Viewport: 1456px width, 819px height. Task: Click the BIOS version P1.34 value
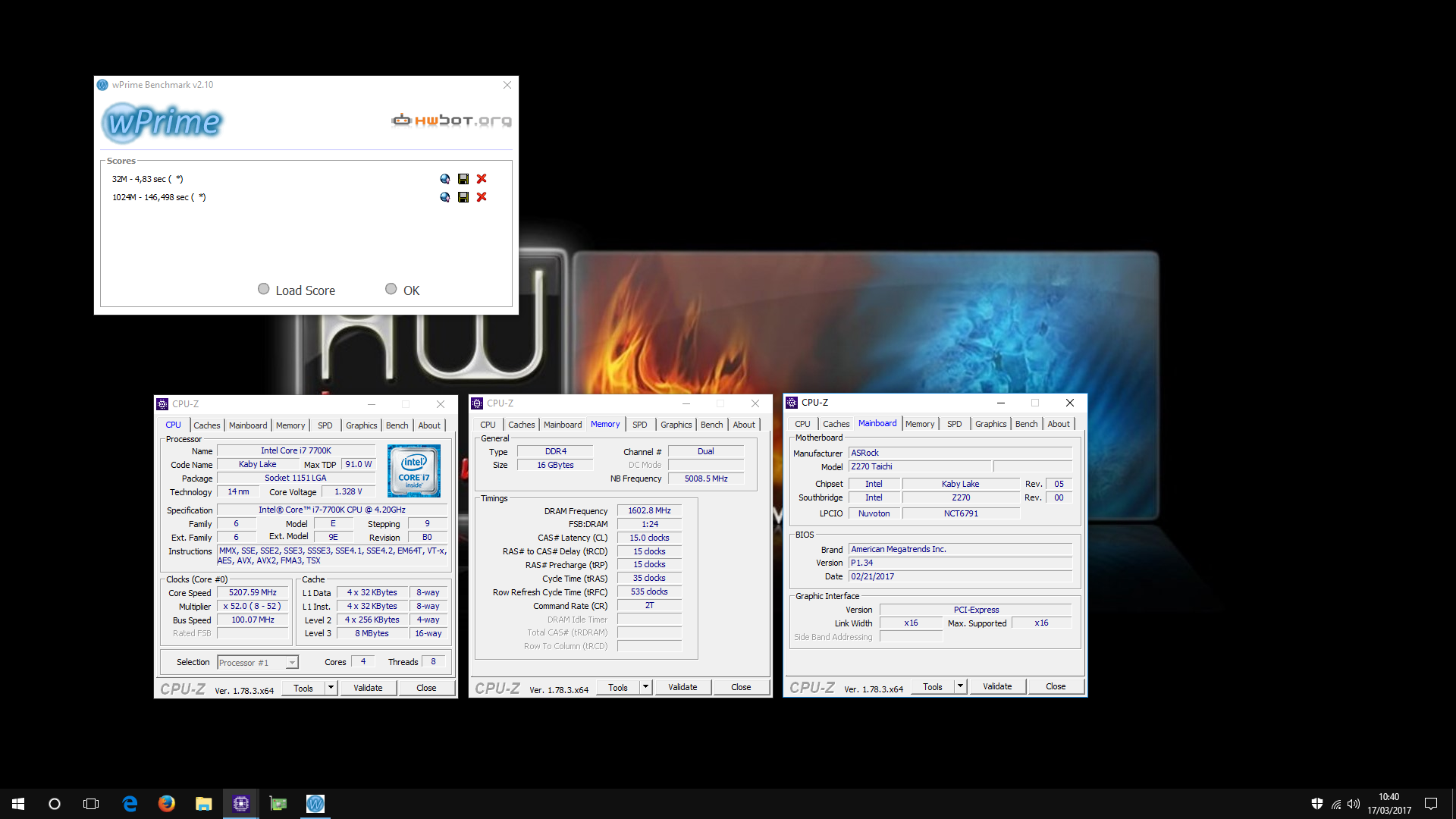click(960, 563)
